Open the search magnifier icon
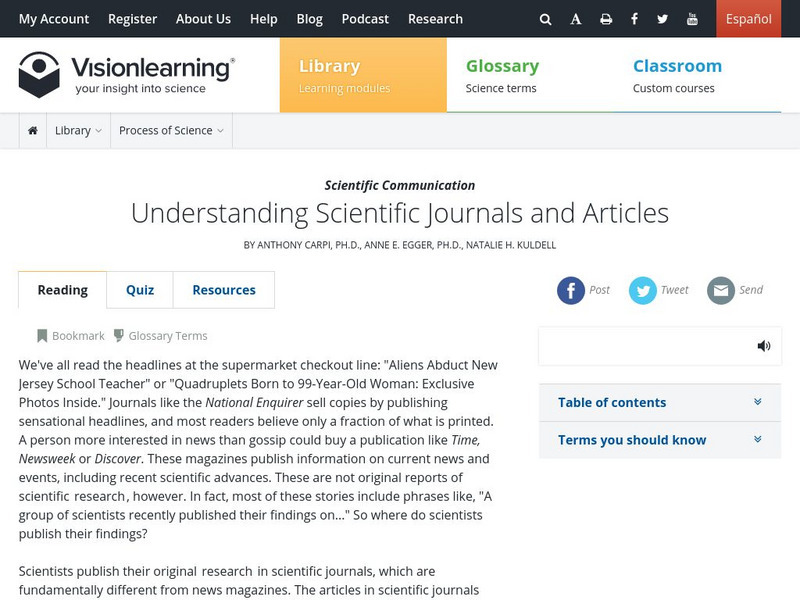The height and width of the screenshot is (600, 800). (546, 18)
